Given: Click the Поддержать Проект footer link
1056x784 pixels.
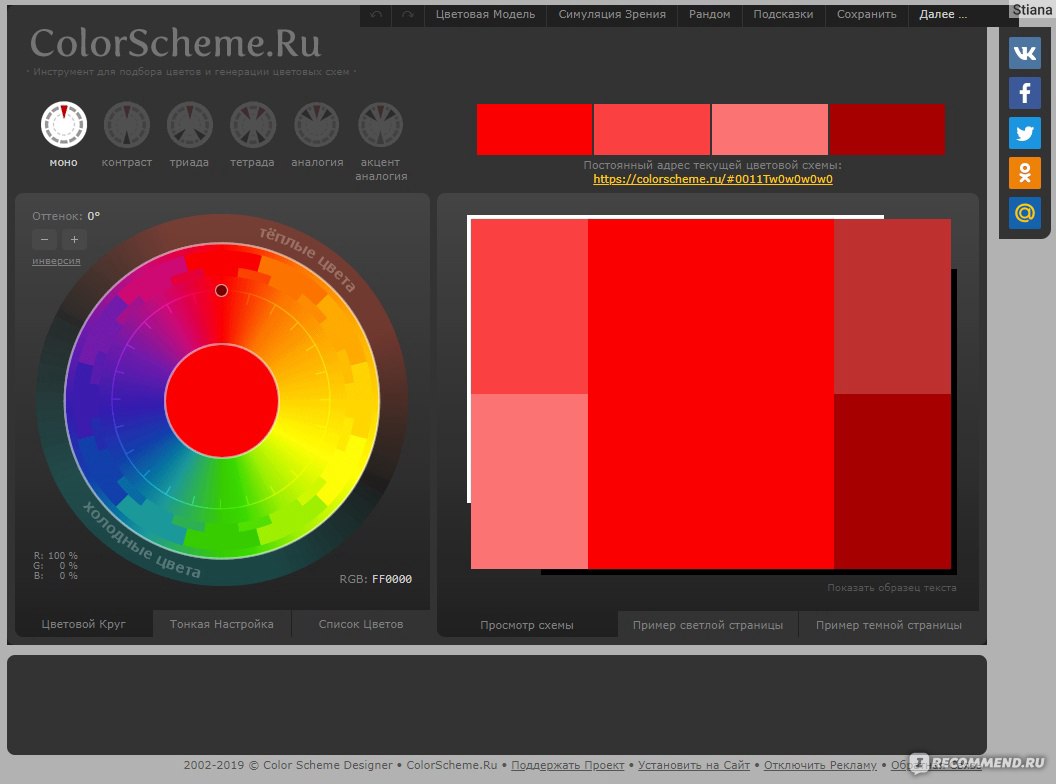Looking at the screenshot, I should [x=568, y=765].
